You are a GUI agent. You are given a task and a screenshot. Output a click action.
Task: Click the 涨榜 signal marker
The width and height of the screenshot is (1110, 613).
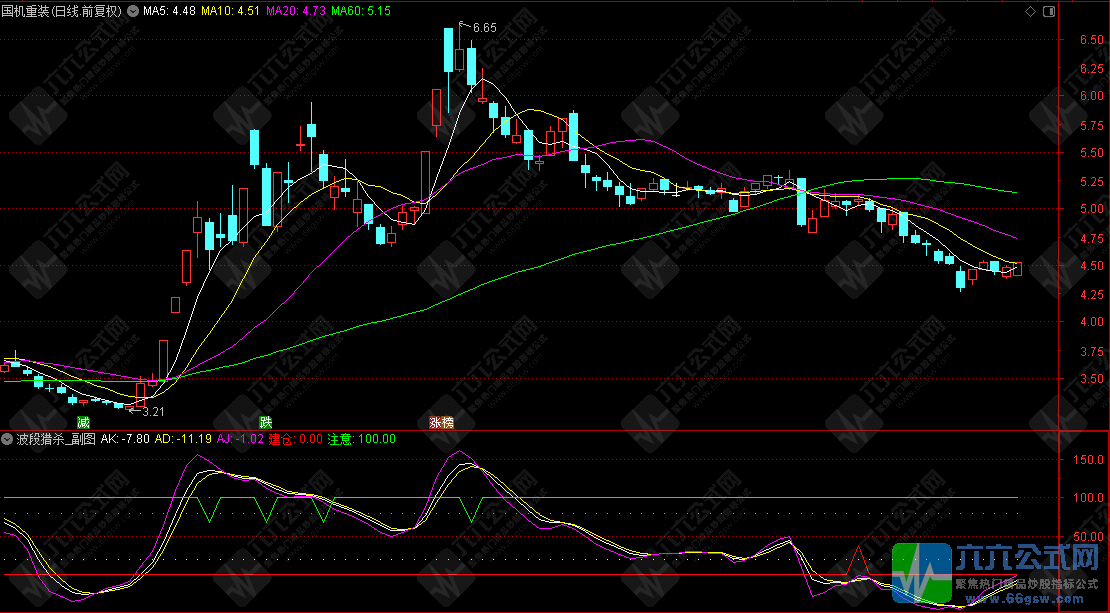[x=441, y=423]
